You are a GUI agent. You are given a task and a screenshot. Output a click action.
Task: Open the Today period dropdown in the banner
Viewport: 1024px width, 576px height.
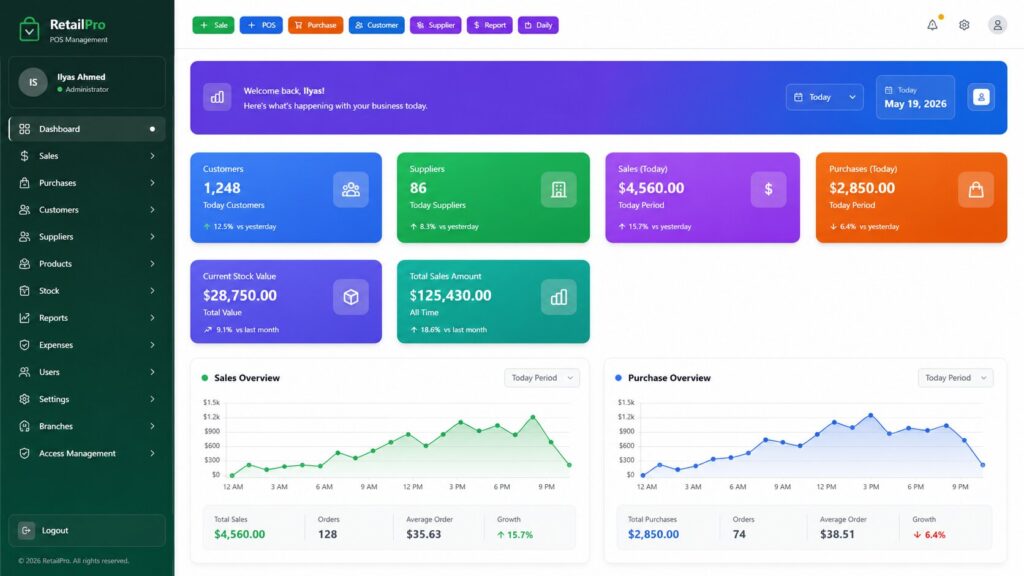824,97
